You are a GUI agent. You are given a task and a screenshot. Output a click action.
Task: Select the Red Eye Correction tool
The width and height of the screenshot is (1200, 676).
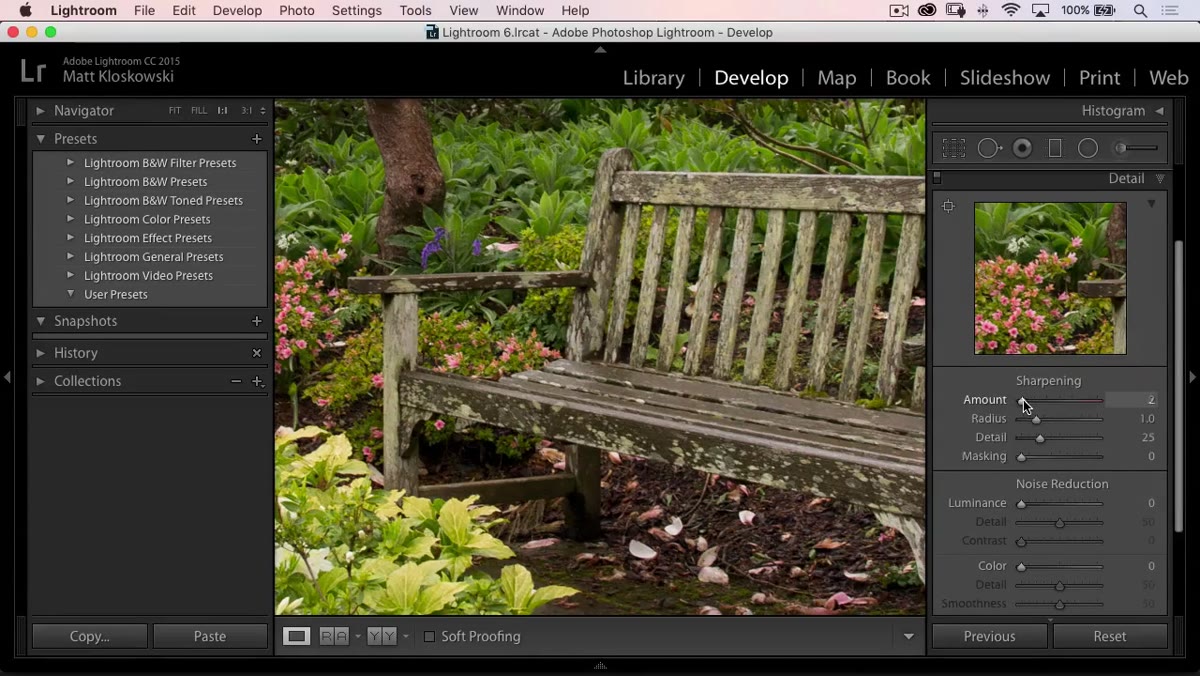point(1022,148)
